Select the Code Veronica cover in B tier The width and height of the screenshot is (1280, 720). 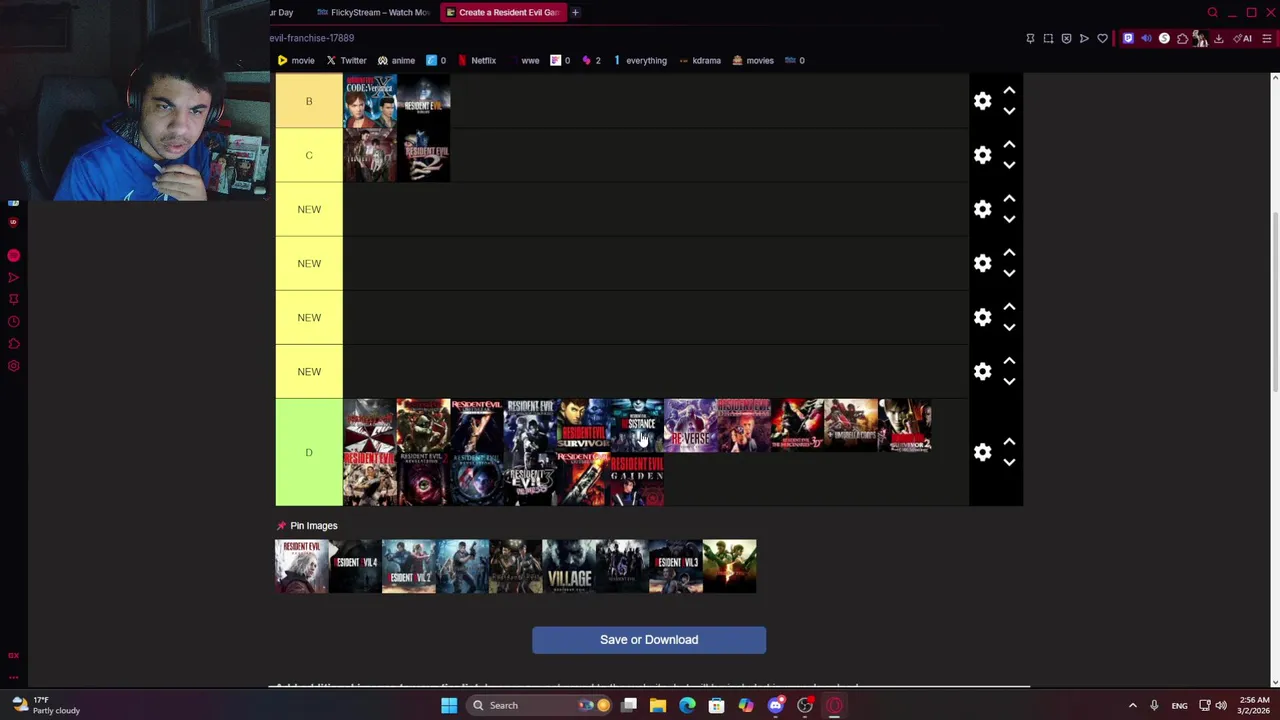point(370,101)
